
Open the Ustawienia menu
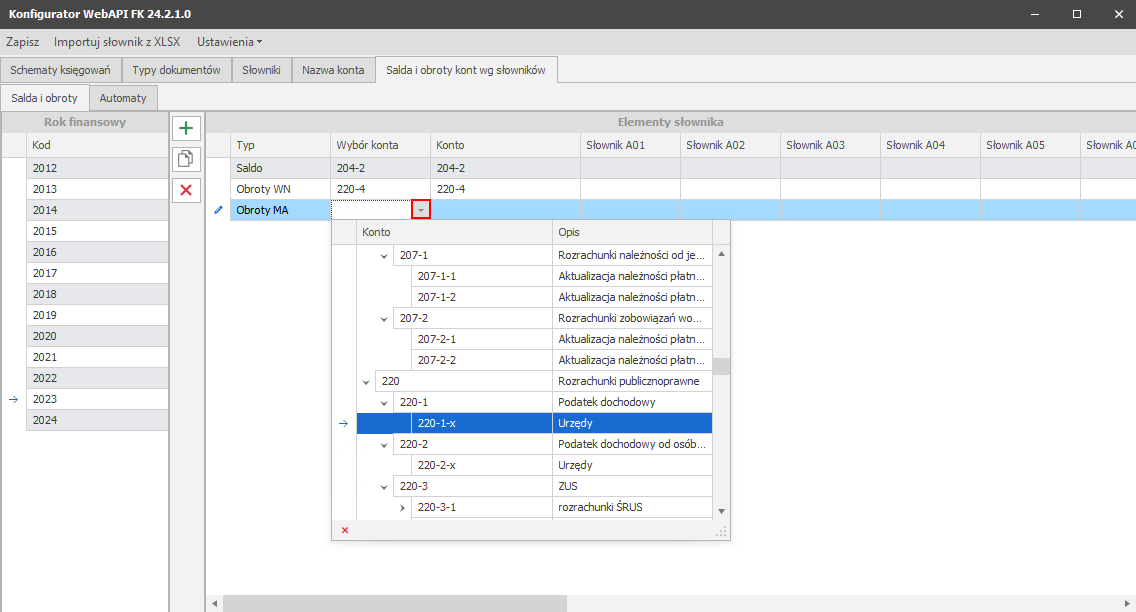tap(229, 42)
